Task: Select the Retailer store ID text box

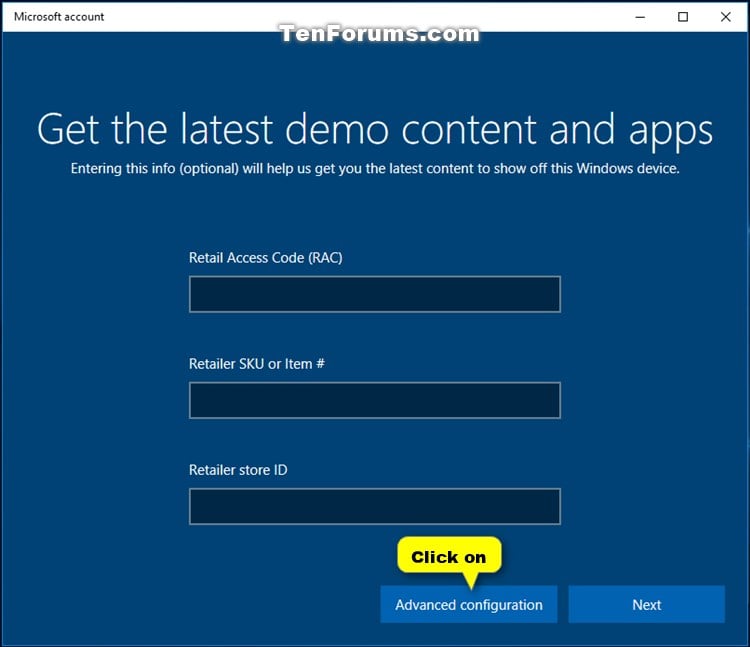Action: tap(375, 506)
